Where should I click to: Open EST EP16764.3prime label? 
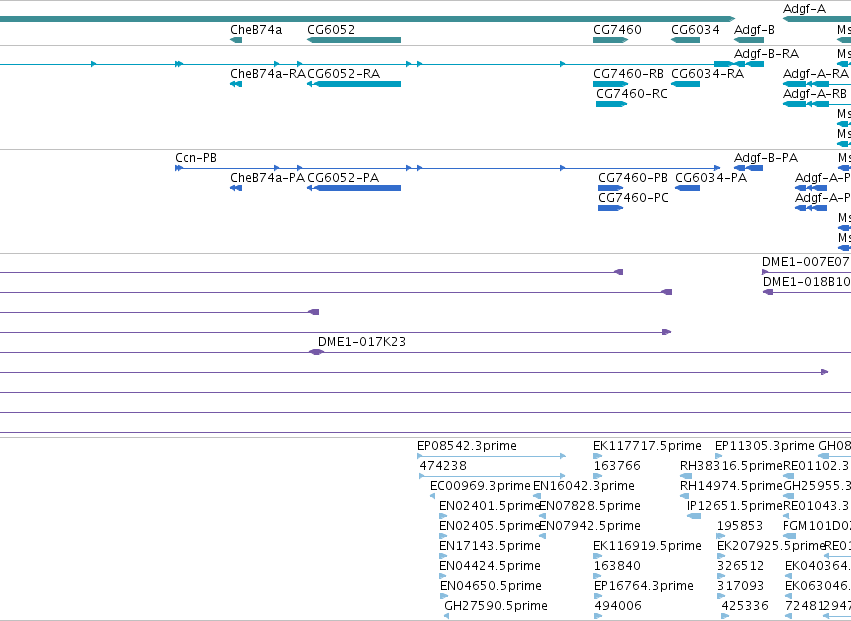(x=644, y=586)
